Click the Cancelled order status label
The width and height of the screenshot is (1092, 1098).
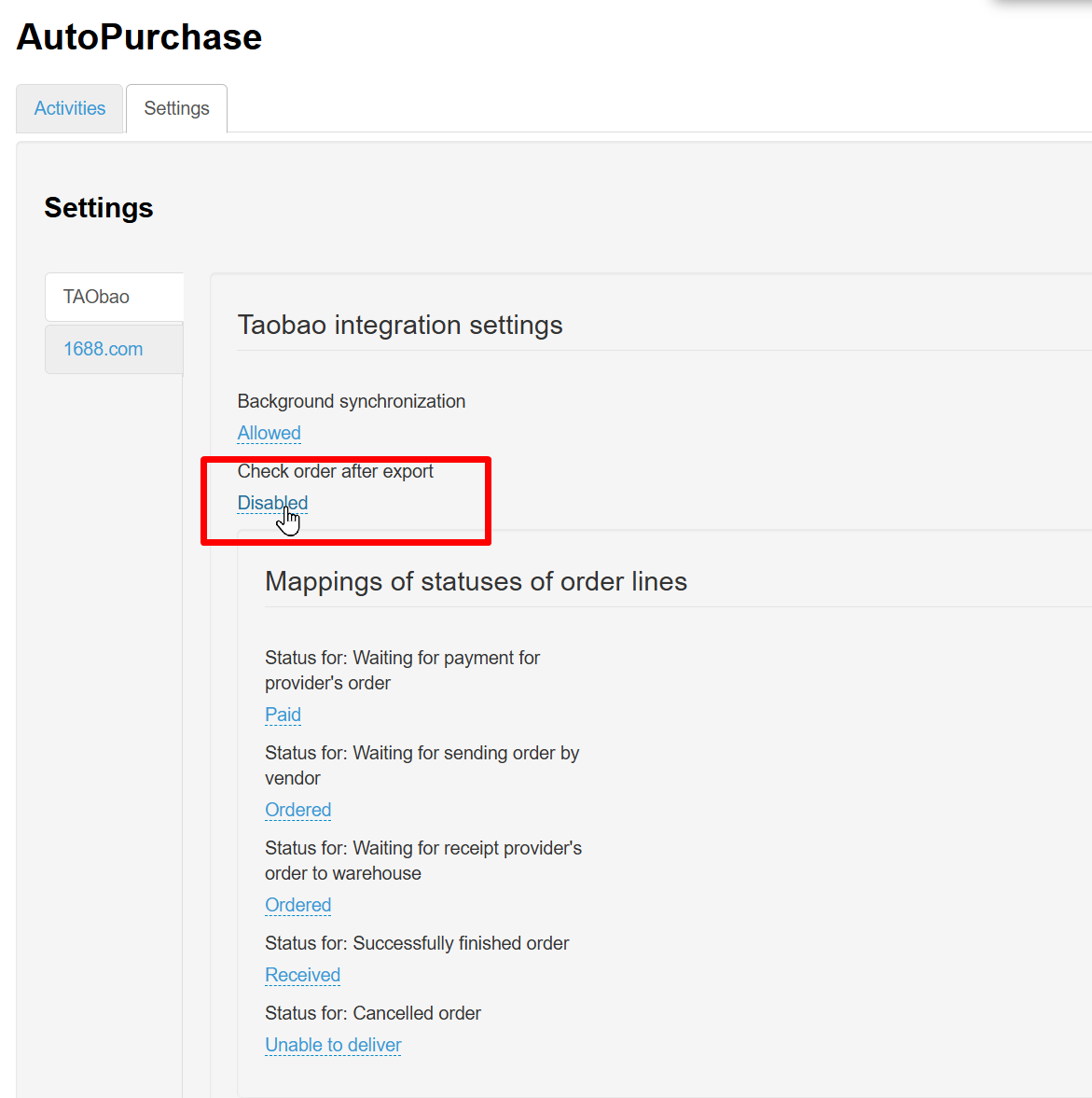click(x=372, y=1013)
